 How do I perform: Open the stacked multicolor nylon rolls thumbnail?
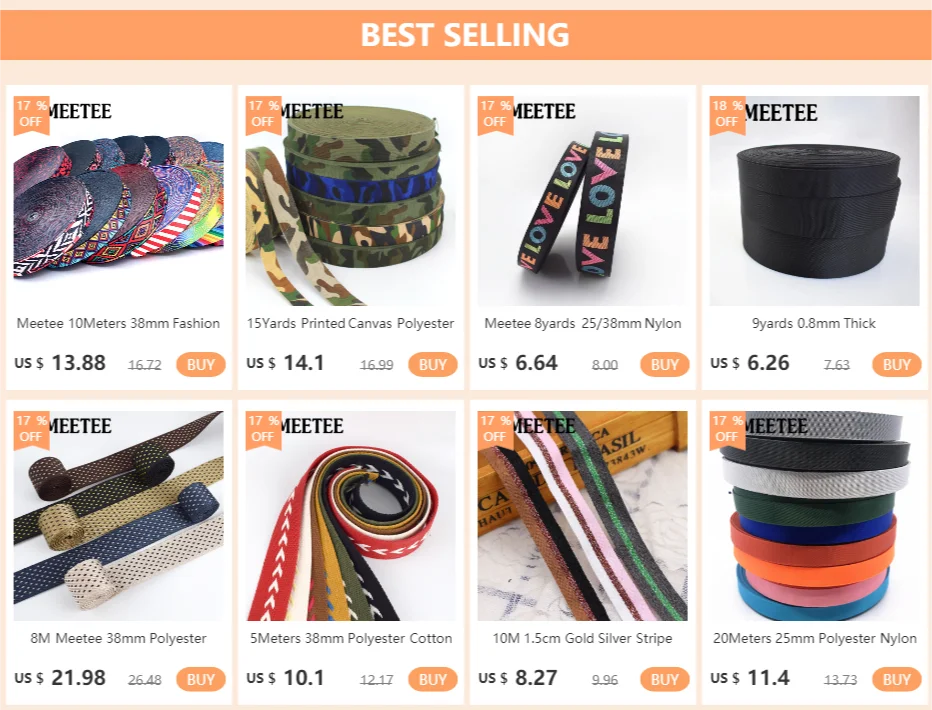pos(814,516)
